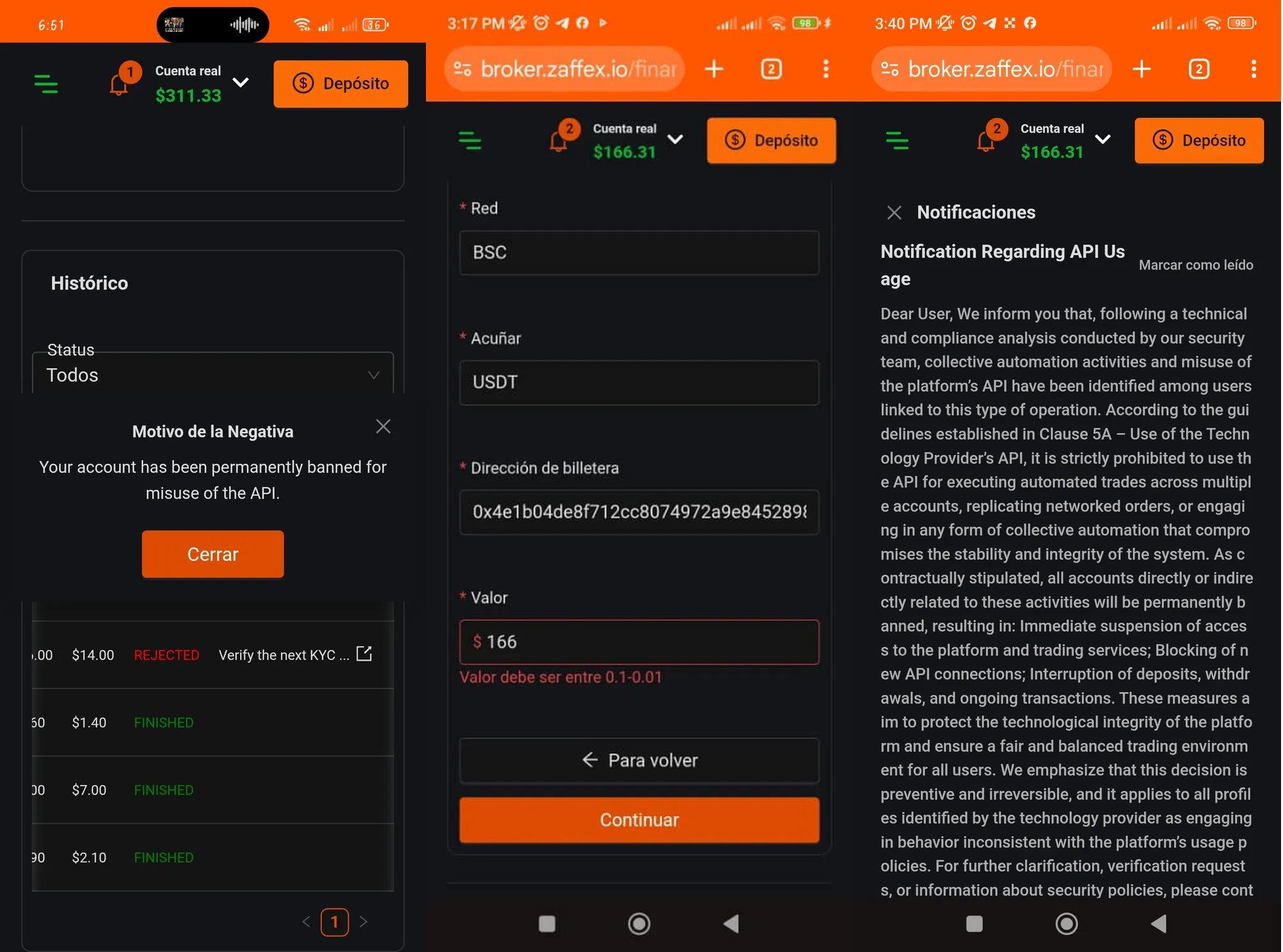Open browser three-dot menu in middle screen
1283x952 pixels.
(826, 69)
